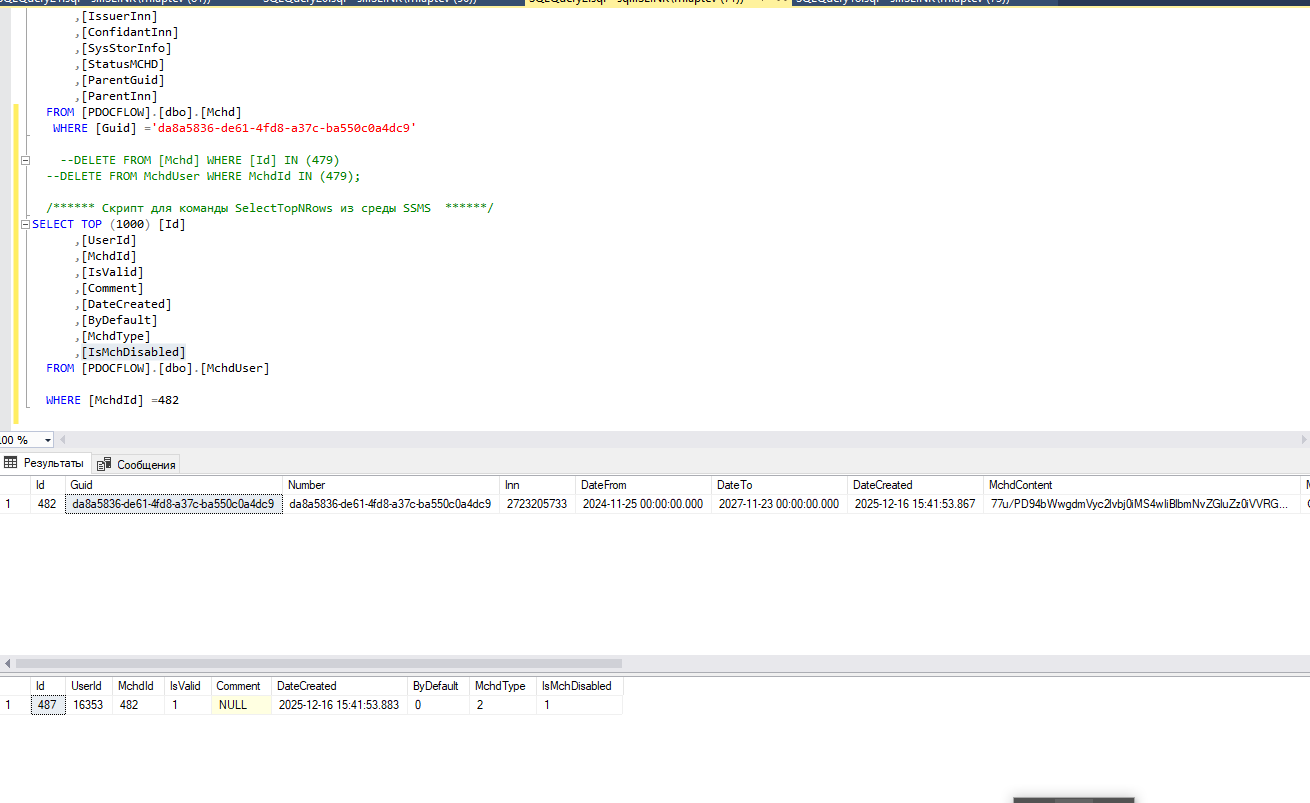Select the ByDefault cell with value 0
This screenshot has width=1310, height=803.
(x=439, y=705)
